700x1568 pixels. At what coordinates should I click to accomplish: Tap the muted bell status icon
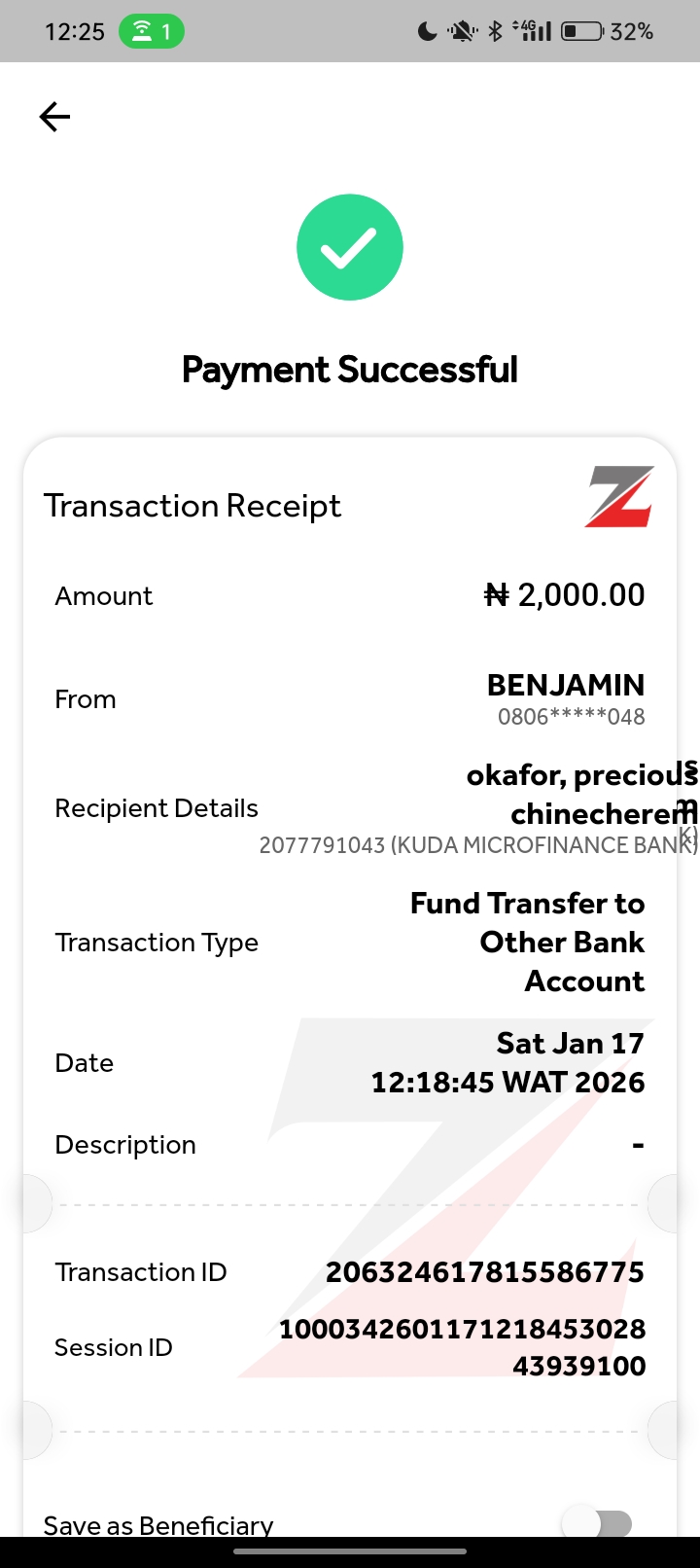pyautogui.click(x=462, y=32)
